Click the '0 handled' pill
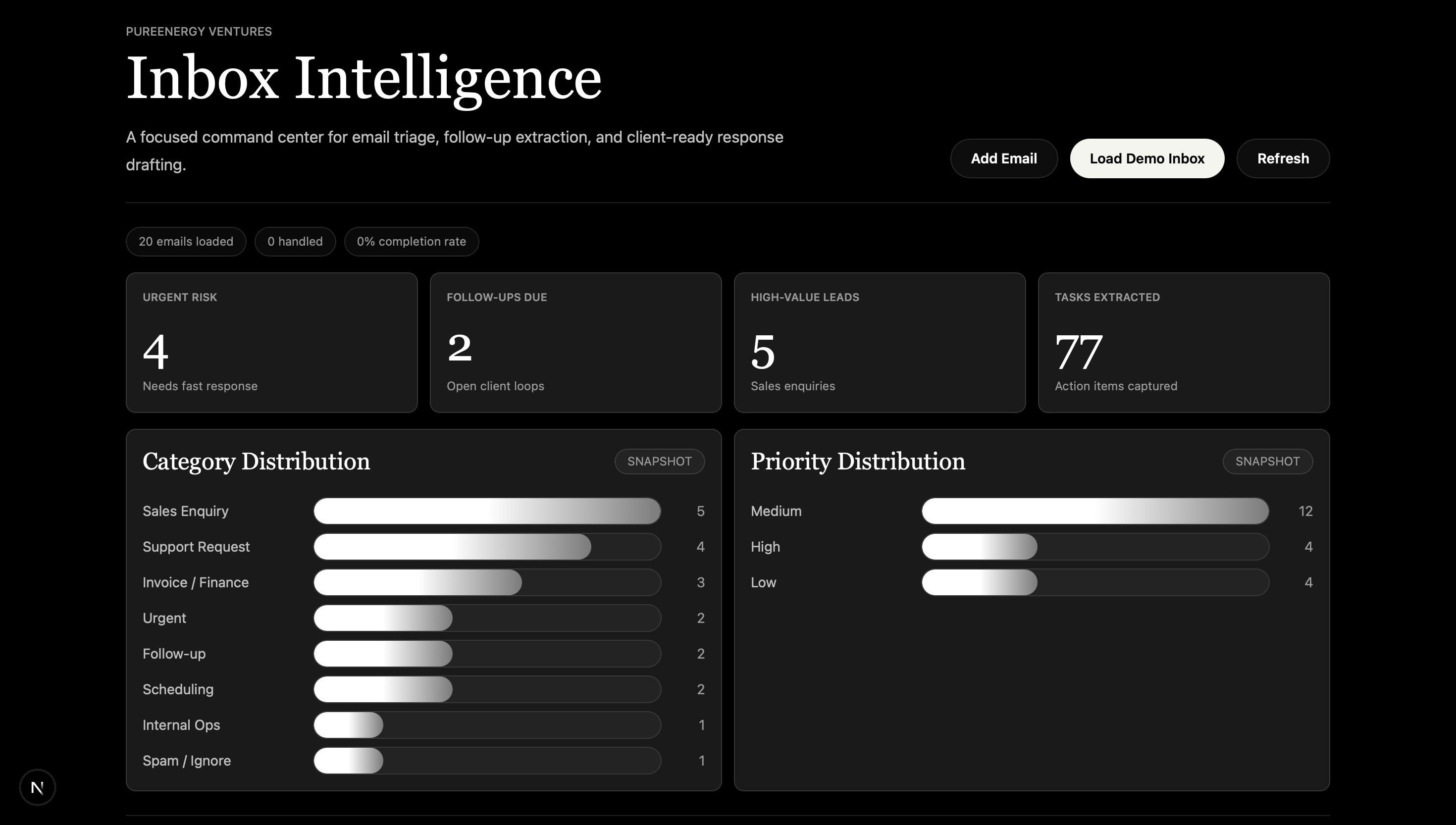This screenshot has height=825, width=1456. pos(295,241)
